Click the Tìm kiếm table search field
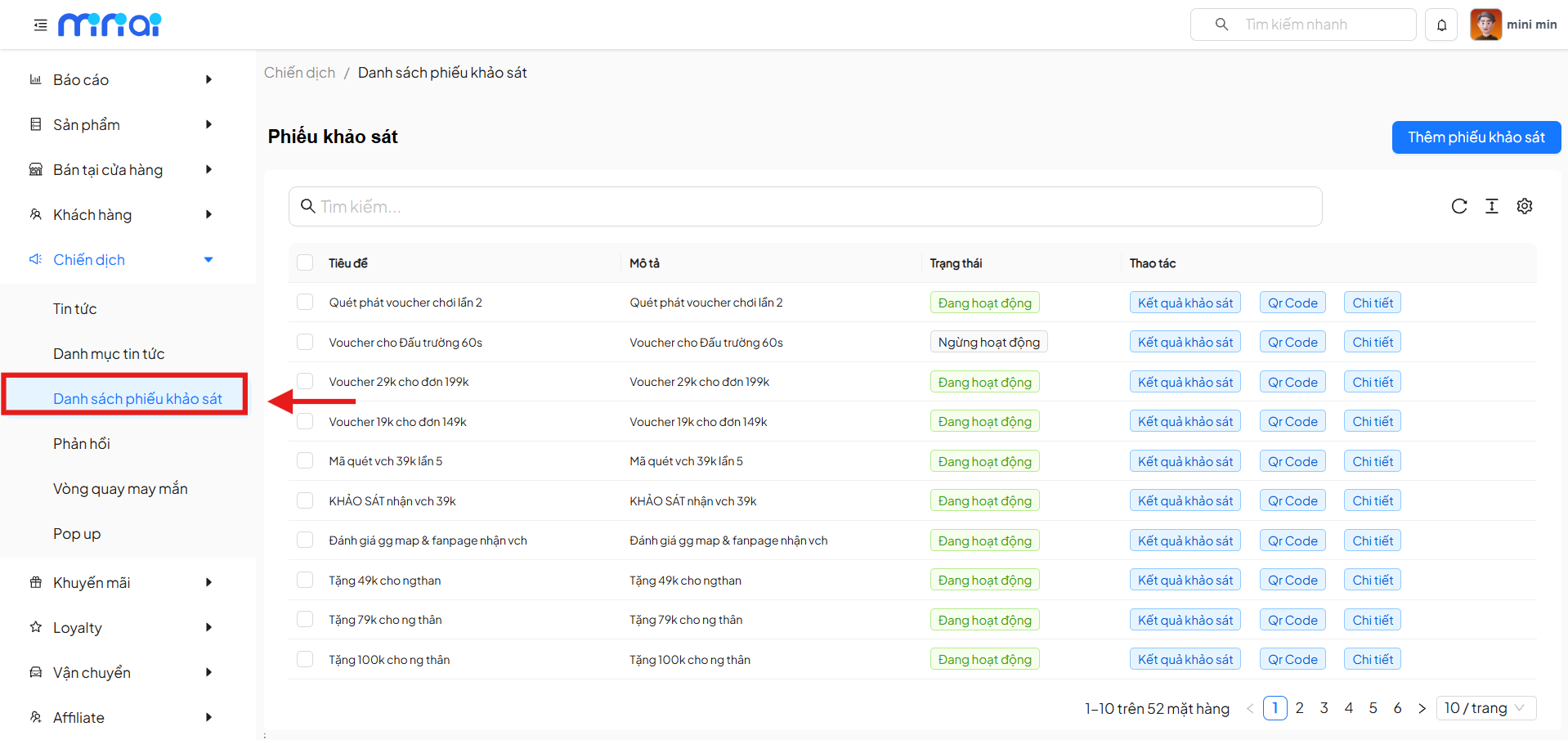1568x740 pixels. pyautogui.click(x=805, y=207)
